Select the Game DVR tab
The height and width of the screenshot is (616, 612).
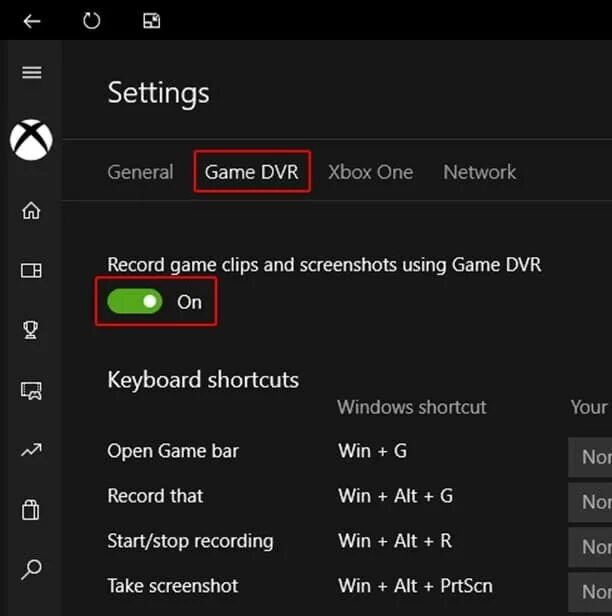[251, 172]
